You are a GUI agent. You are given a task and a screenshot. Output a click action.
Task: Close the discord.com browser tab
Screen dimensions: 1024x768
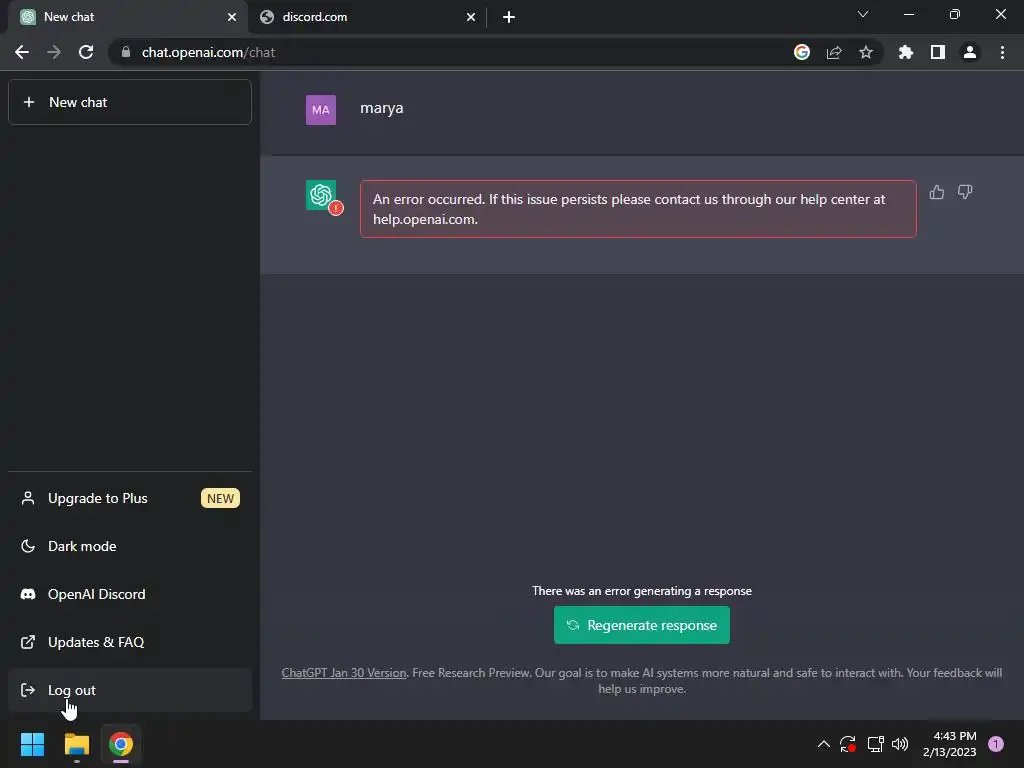[471, 17]
